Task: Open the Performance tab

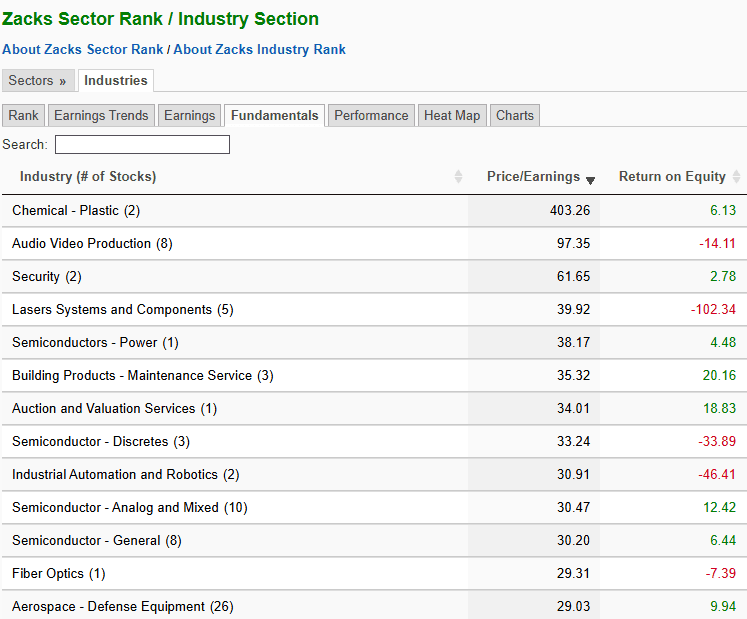Action: tap(371, 115)
